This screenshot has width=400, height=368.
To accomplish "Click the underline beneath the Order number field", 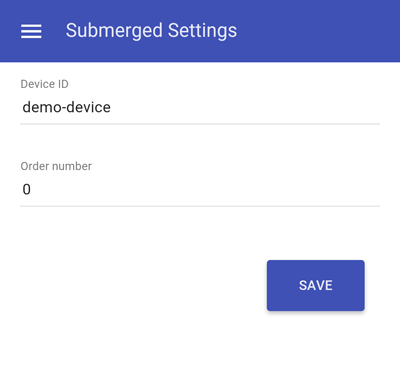I will coord(200,206).
